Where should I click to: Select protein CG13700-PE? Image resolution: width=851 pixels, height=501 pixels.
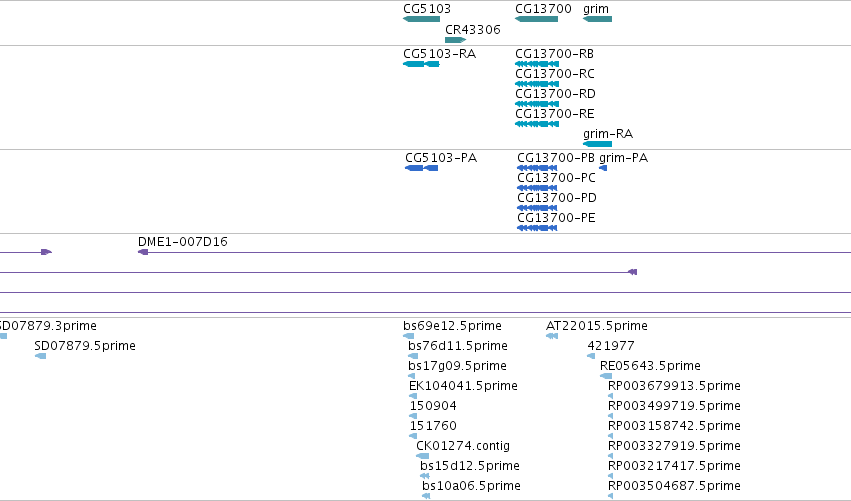[537, 228]
